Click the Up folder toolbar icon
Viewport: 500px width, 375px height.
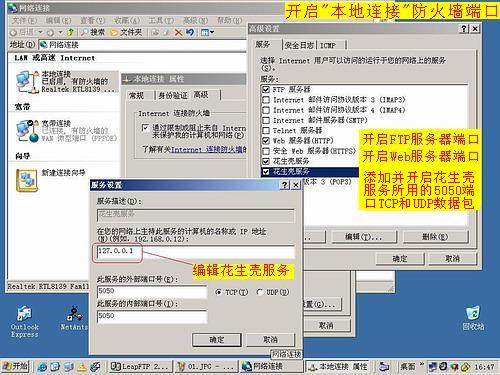70,32
